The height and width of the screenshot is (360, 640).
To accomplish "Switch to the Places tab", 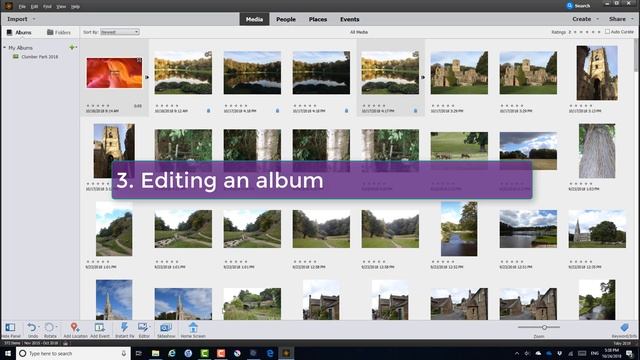I will tap(318, 19).
